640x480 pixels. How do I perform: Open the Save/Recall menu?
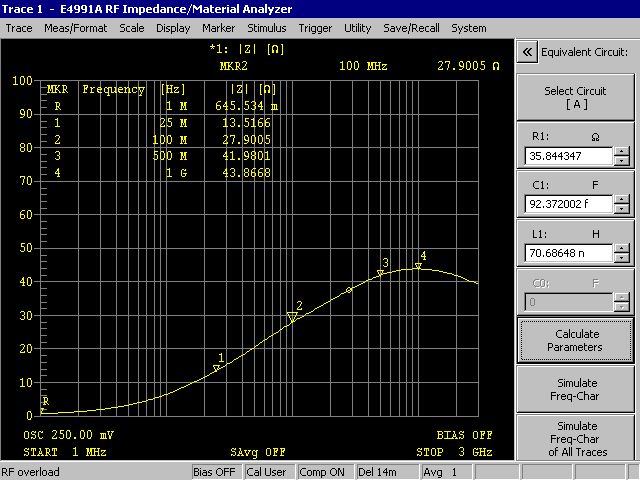click(408, 29)
